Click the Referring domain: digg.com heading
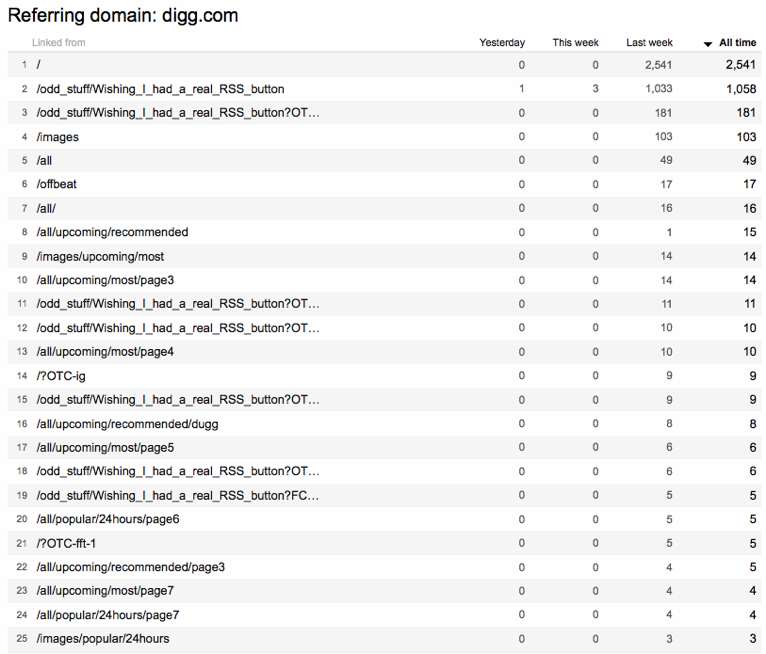Image resolution: width=766 pixels, height=654 pixels. [123, 16]
